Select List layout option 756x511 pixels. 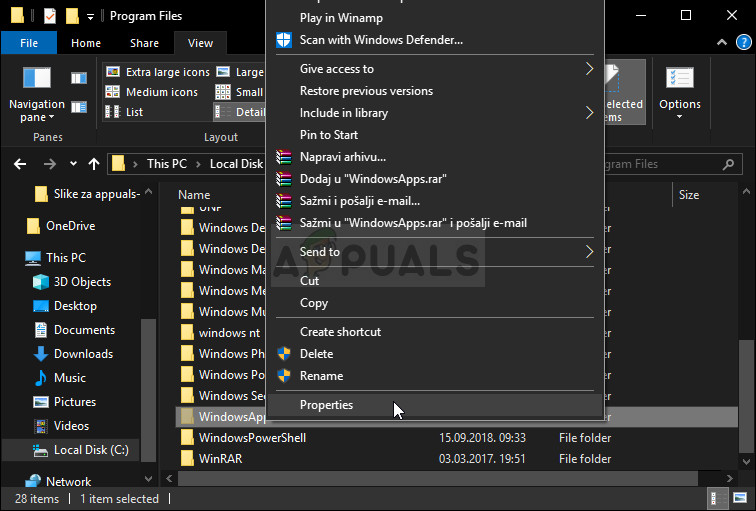tap(124, 112)
